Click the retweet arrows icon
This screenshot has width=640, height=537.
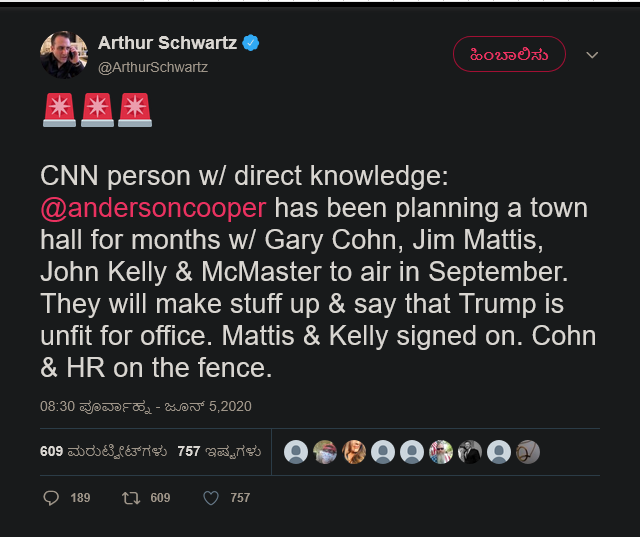tap(129, 497)
